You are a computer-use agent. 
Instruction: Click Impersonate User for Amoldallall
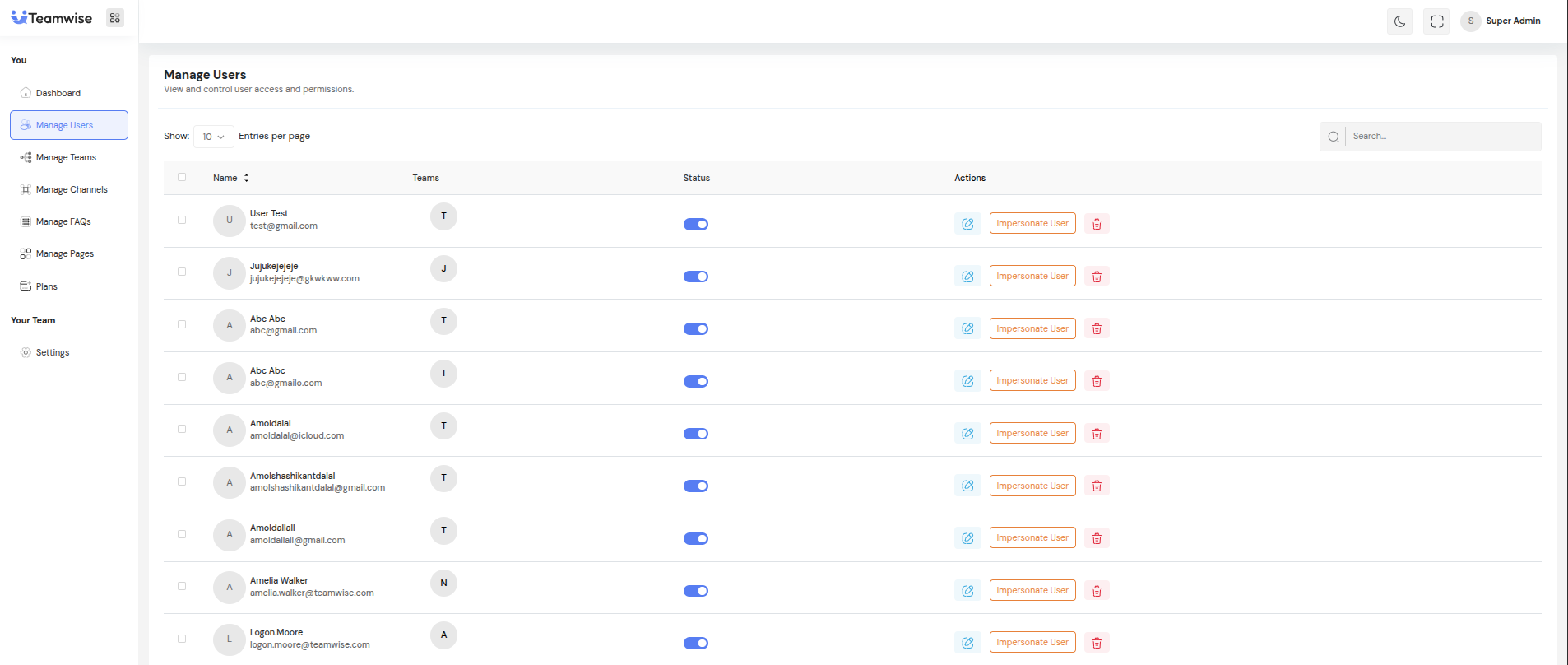coord(1032,538)
